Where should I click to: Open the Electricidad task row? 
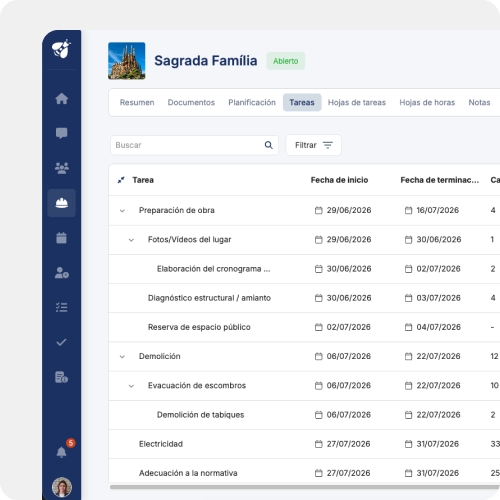coord(161,444)
